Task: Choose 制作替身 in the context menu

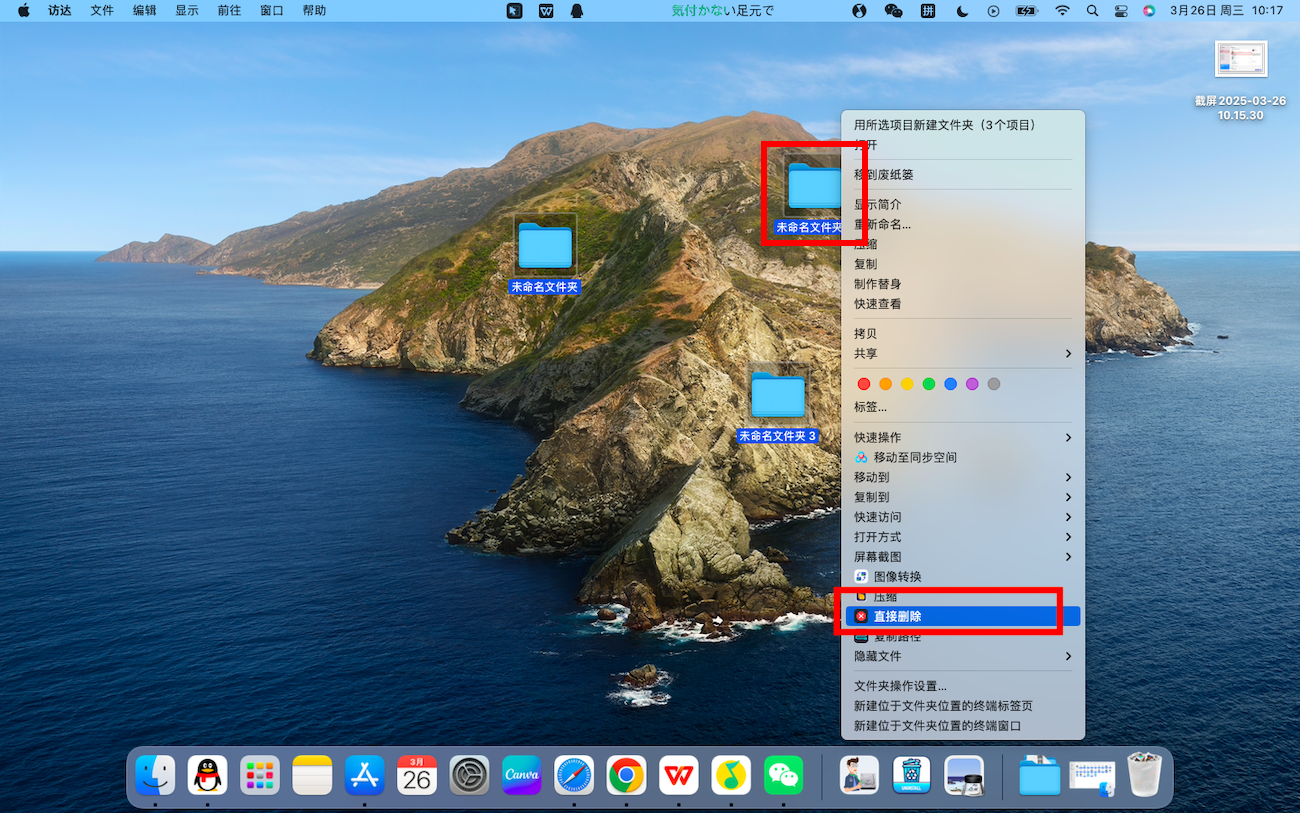Action: (x=963, y=284)
